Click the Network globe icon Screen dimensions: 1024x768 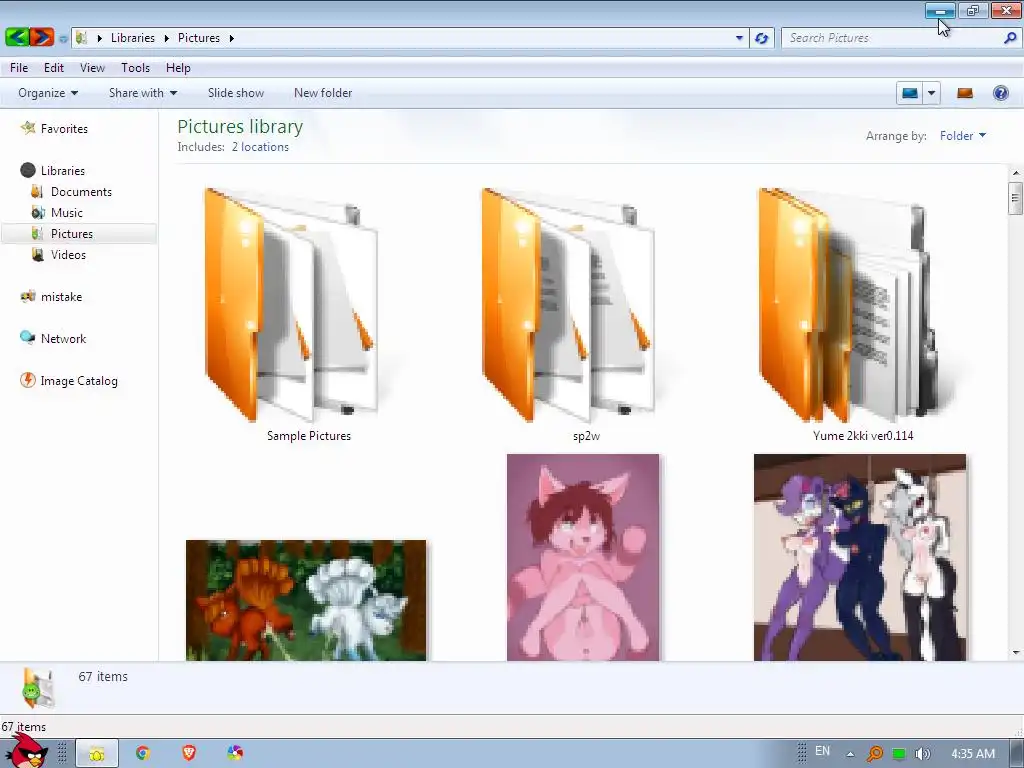click(27, 338)
